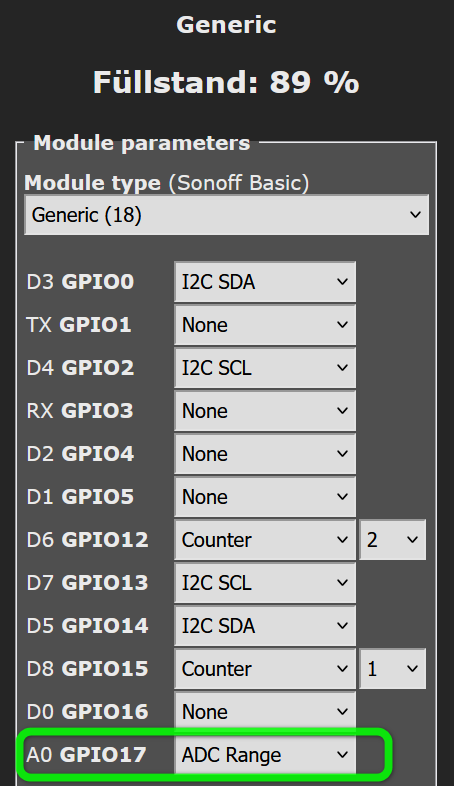This screenshot has height=786, width=454.
Task: Click the chevron arrow of GPIO0 selector
Action: [342, 282]
